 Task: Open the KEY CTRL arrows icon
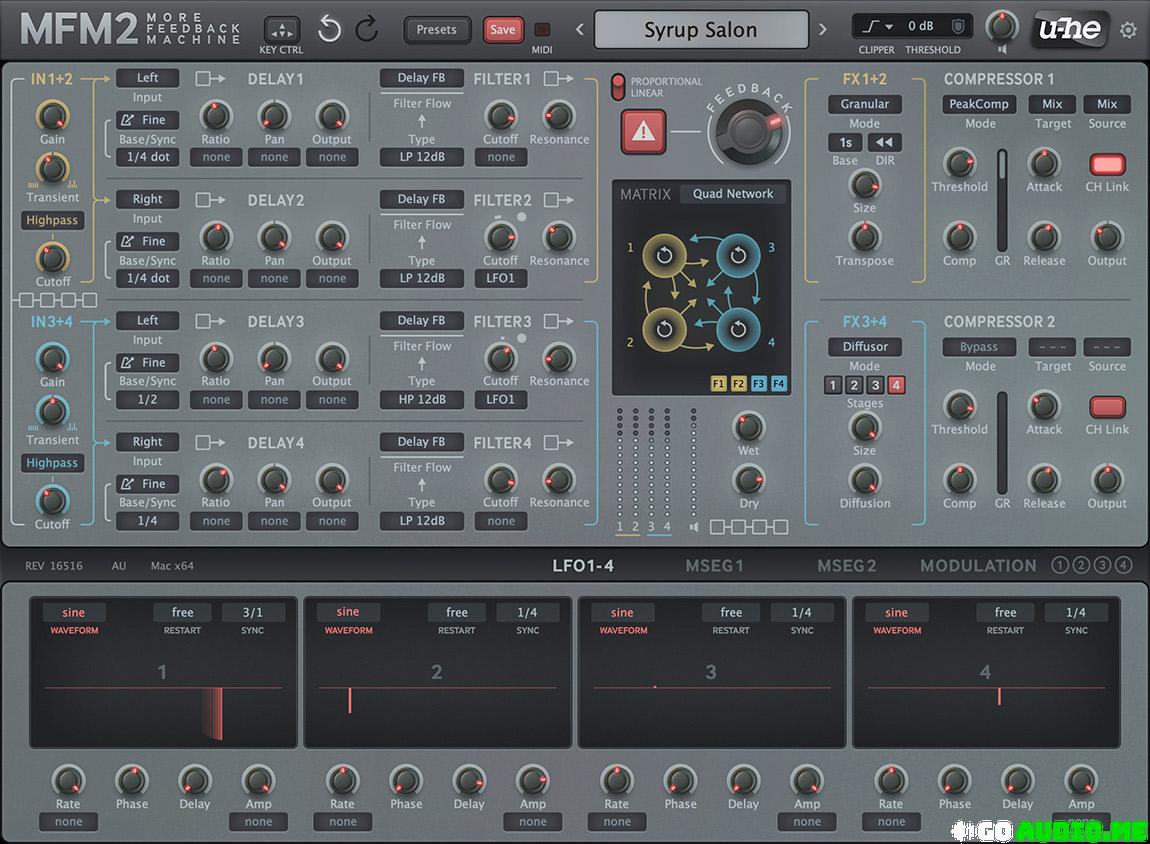coord(282,30)
